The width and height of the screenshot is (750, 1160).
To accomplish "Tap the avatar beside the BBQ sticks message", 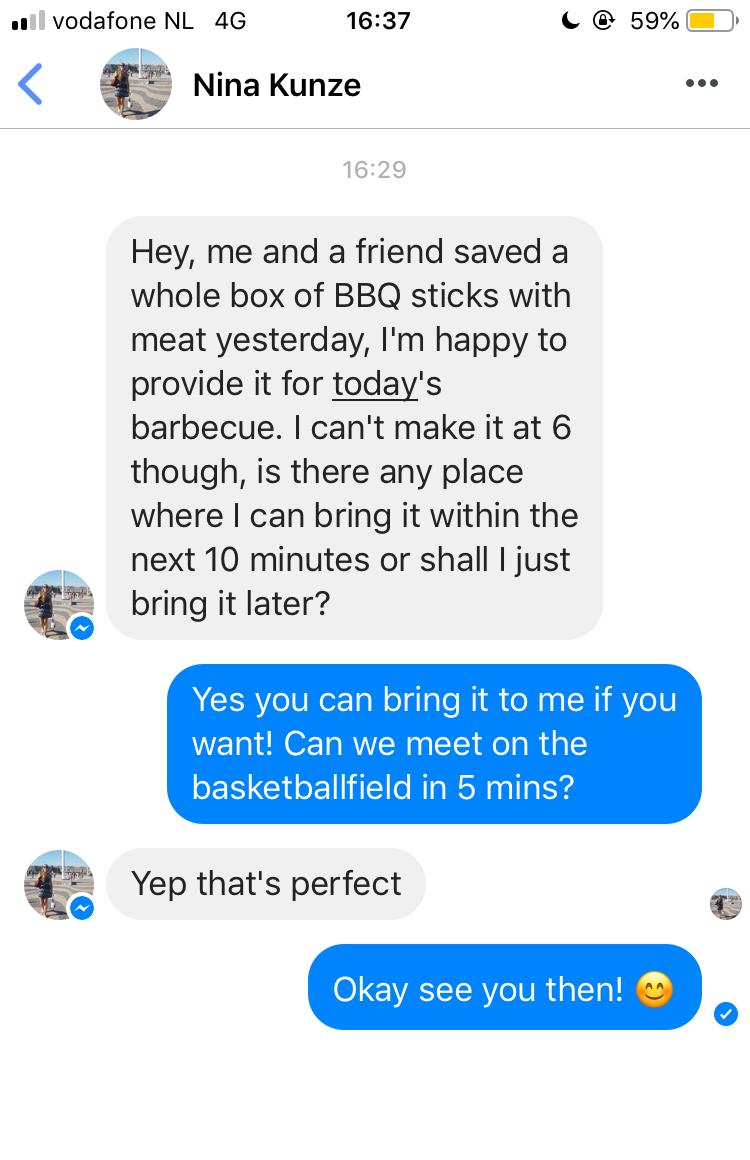I will tap(57, 604).
